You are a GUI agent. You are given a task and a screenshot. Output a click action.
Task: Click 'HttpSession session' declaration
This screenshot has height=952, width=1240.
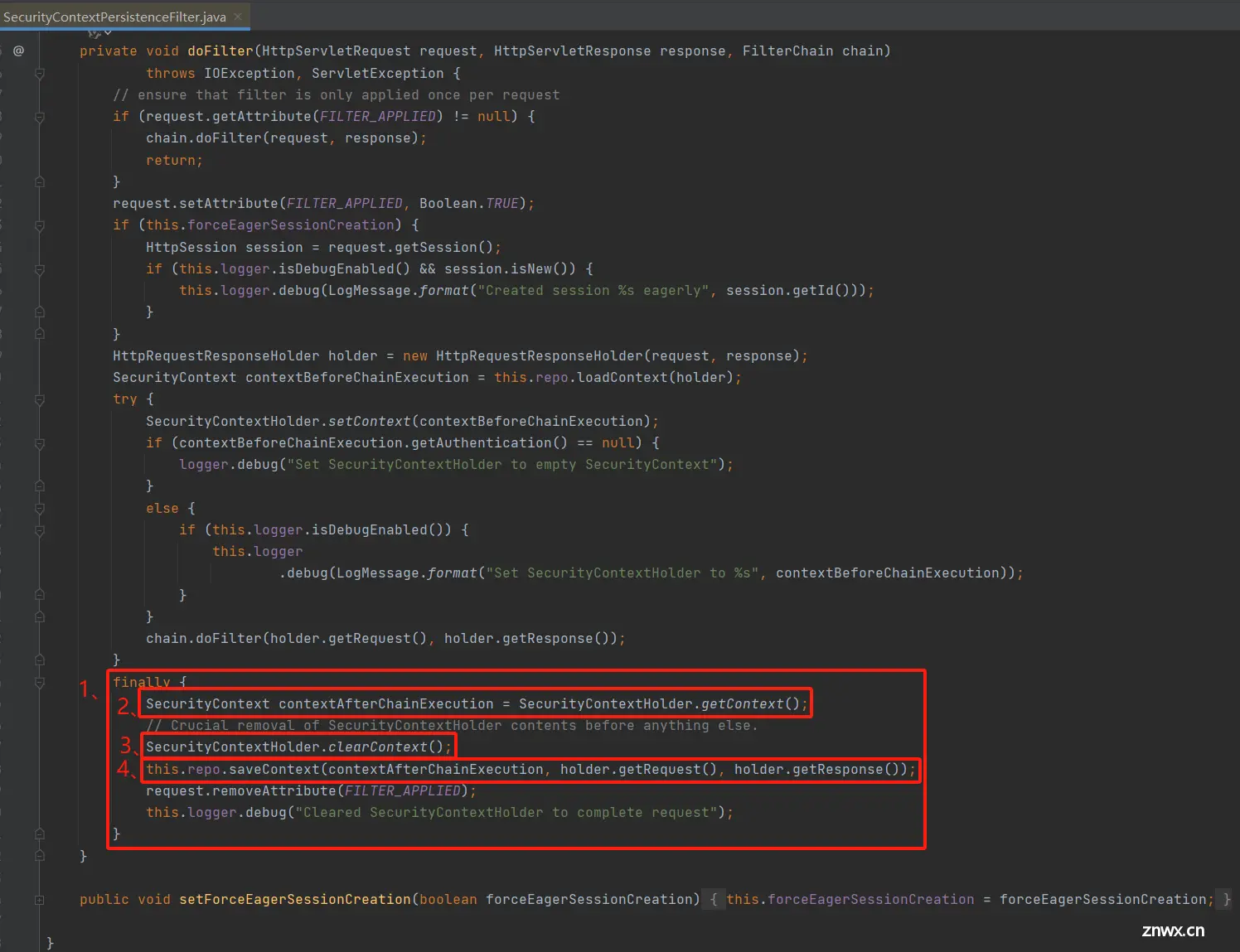[225, 248]
